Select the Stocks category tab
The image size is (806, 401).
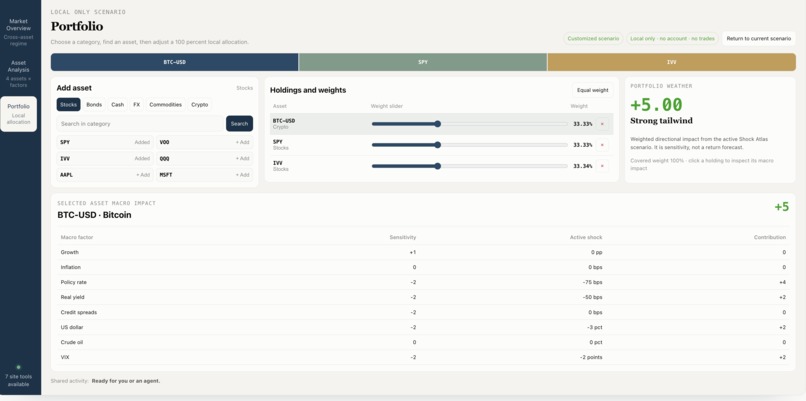[x=68, y=104]
